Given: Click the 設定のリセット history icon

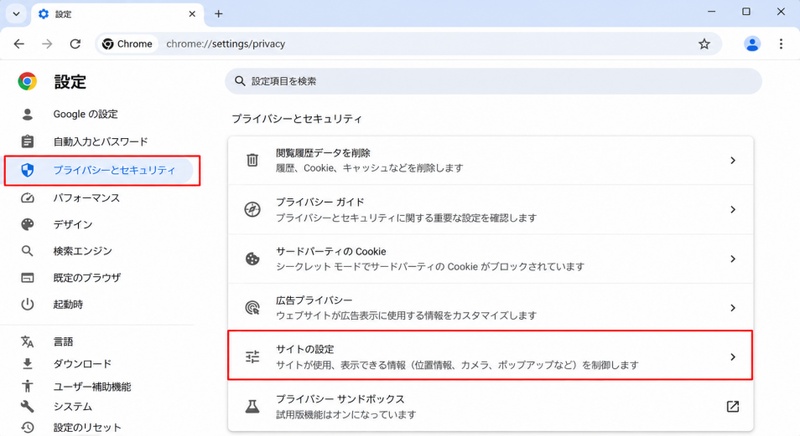Looking at the screenshot, I should [x=28, y=427].
